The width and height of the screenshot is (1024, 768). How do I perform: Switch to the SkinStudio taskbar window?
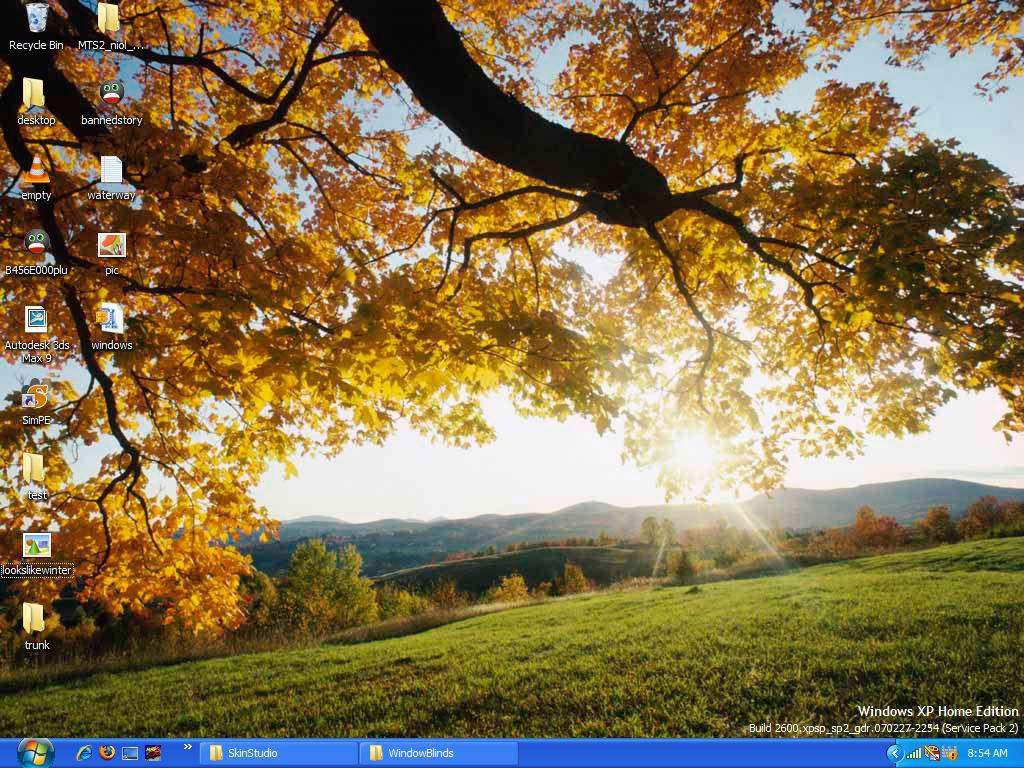point(279,753)
